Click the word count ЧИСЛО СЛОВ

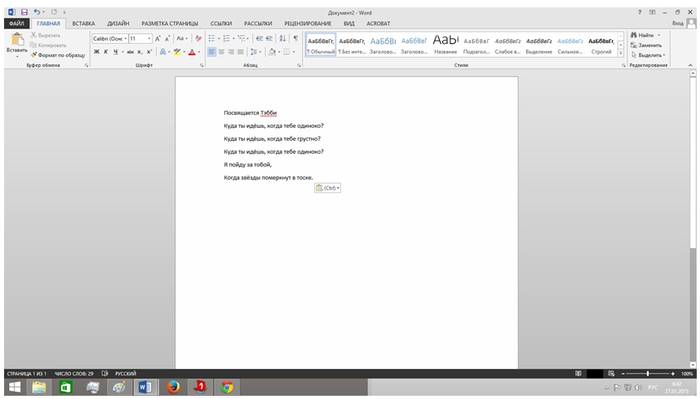click(x=74, y=373)
